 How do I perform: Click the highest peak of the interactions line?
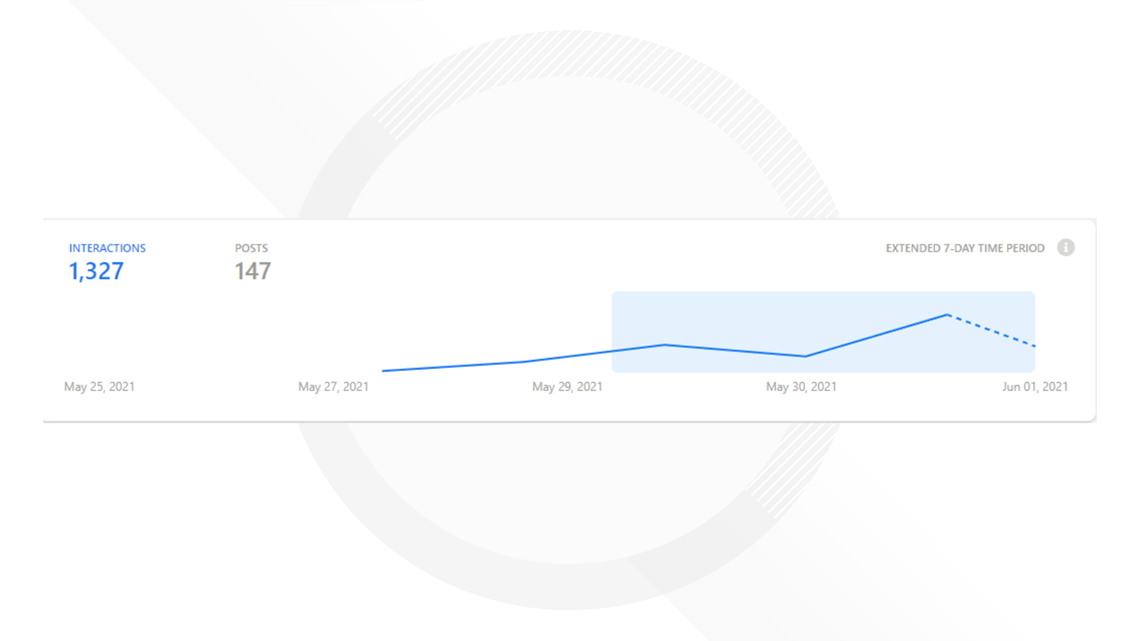[948, 315]
